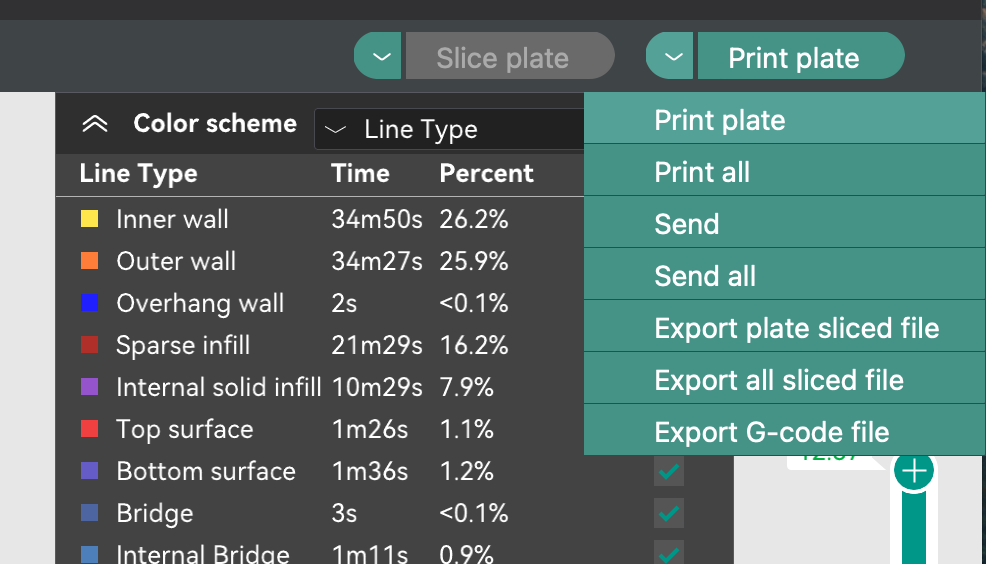Click the orange Outer wall color swatch
Image resolution: width=986 pixels, height=564 pixels.
pyautogui.click(x=89, y=261)
